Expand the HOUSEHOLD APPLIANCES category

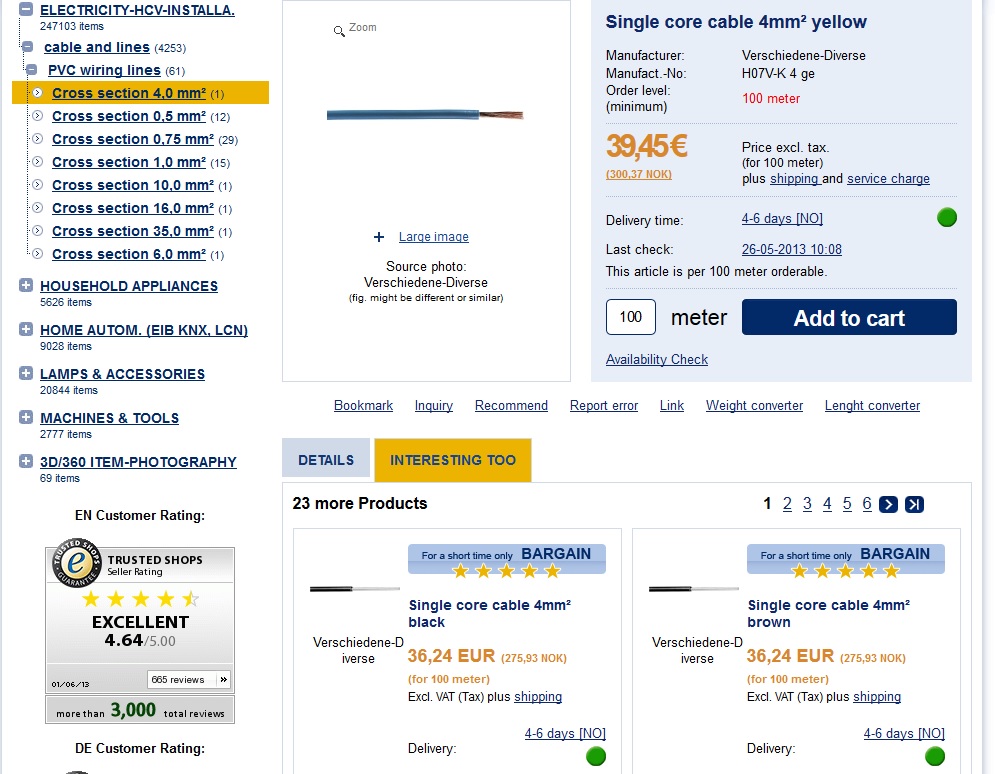point(26,286)
